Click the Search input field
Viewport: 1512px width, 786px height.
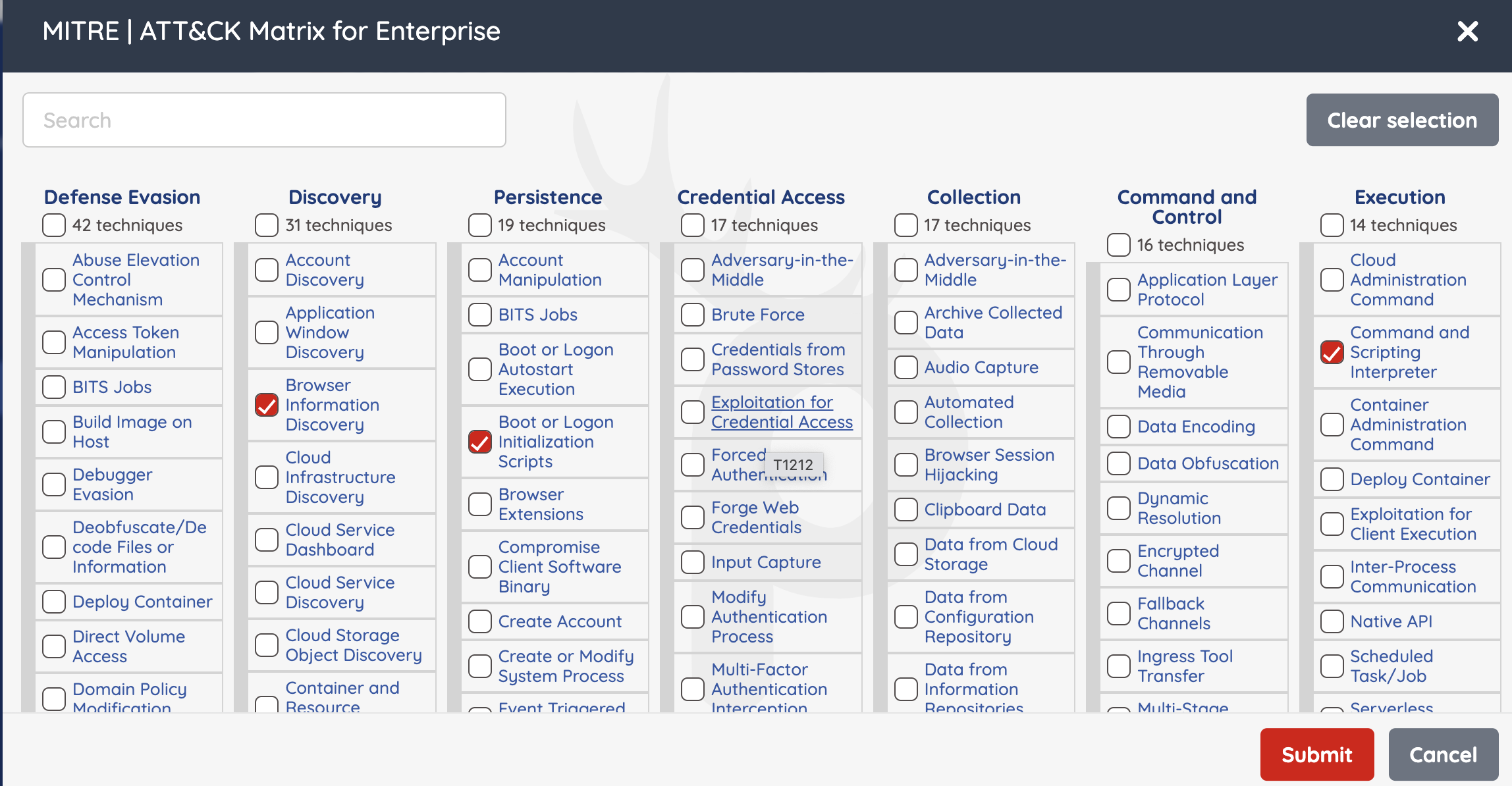(x=264, y=120)
